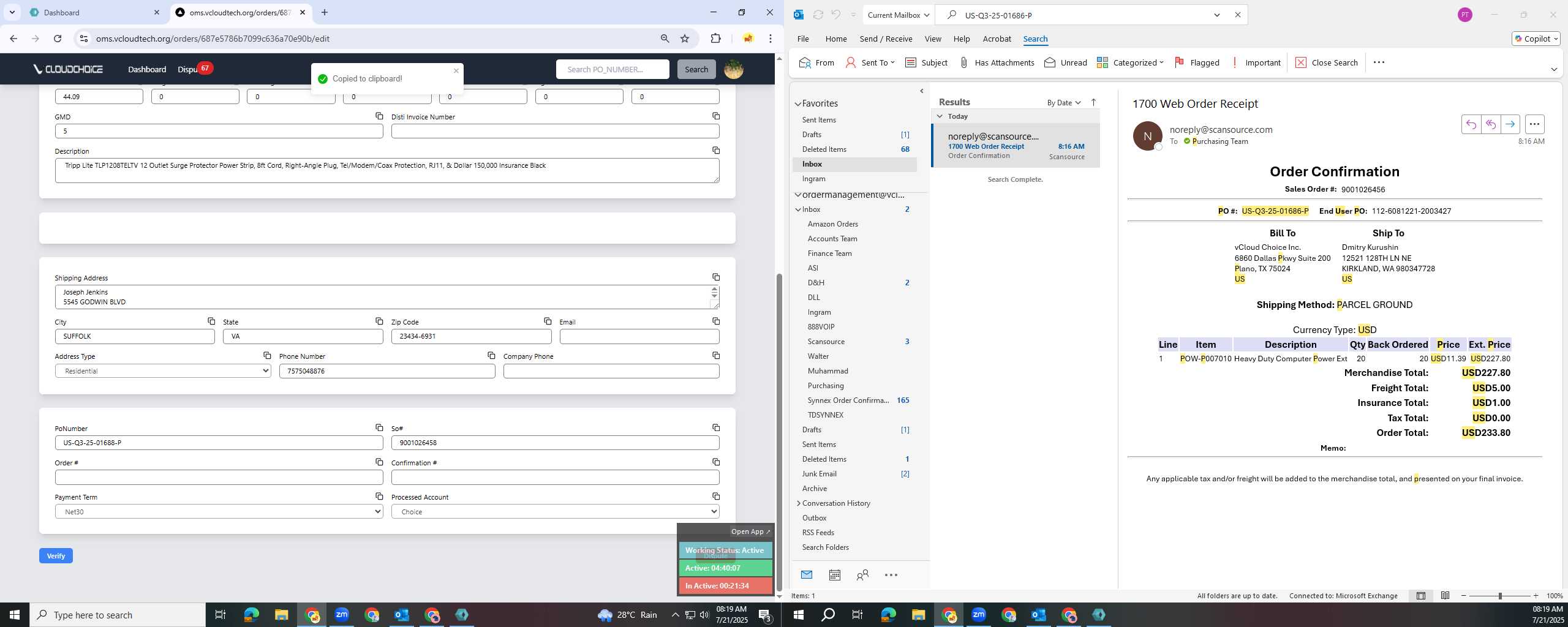Copy the Shipping Address text
1568x627 pixels.
[715, 277]
